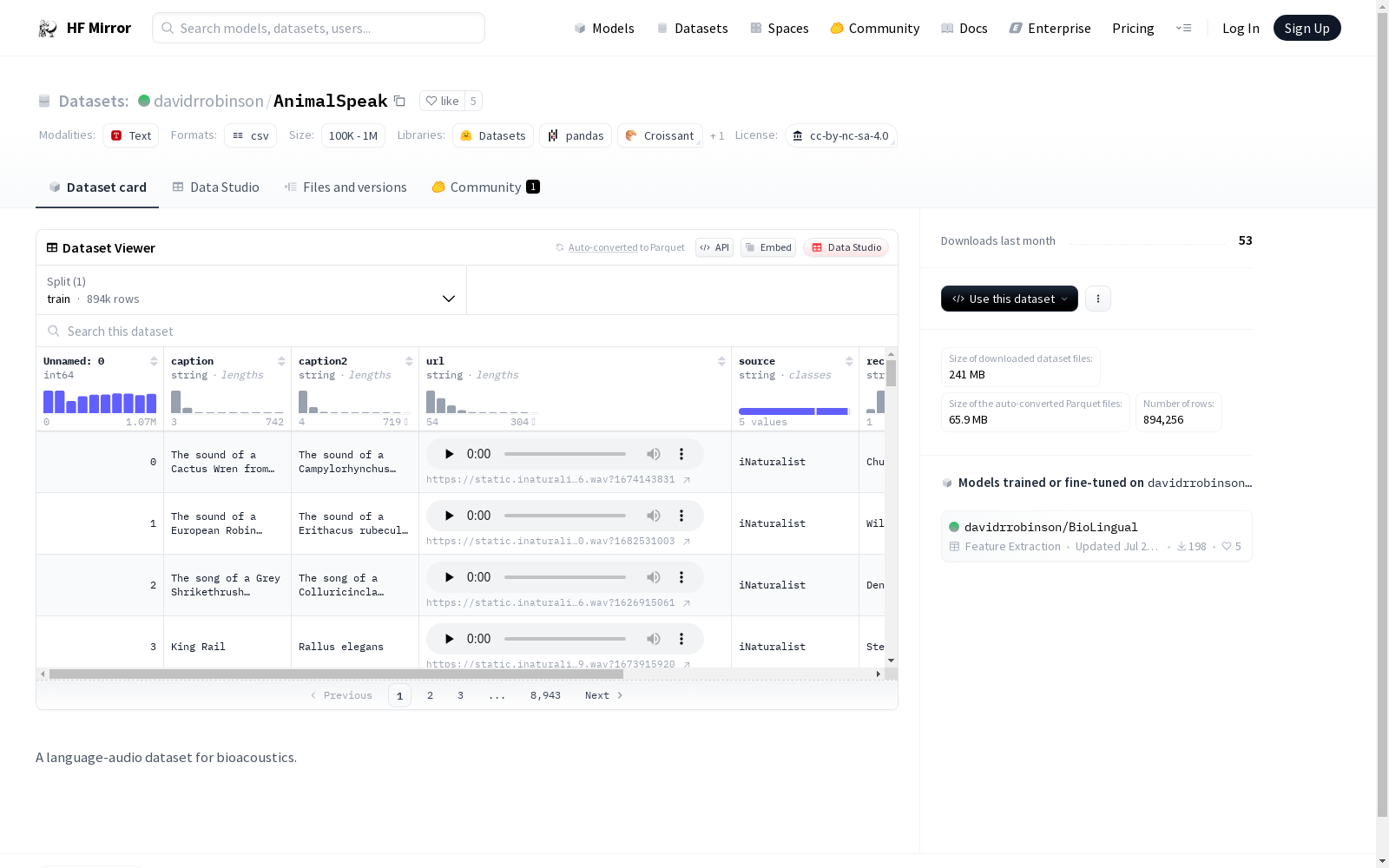This screenshot has height=868, width=1389.
Task: Play audio for the Grey Shrikethrush row
Action: point(449,577)
